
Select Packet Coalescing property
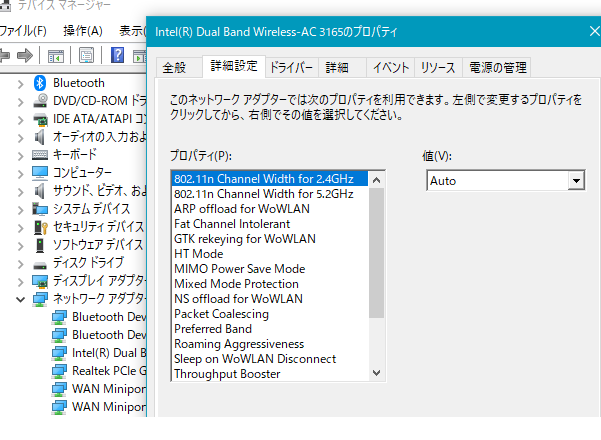pyautogui.click(x=270, y=314)
